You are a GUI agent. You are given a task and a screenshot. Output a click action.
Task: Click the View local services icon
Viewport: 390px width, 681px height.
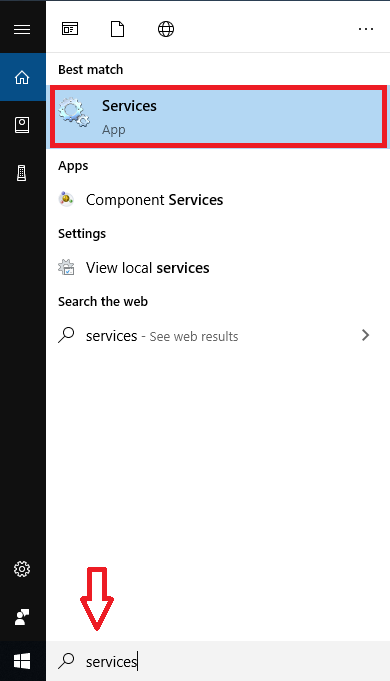click(x=66, y=267)
